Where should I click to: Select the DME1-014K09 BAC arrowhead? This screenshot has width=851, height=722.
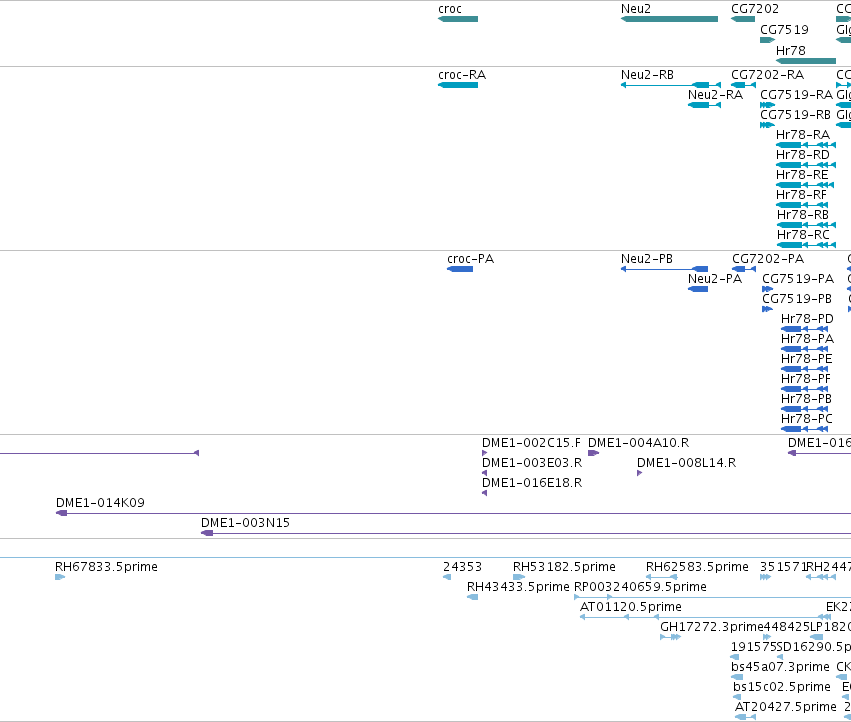point(61,513)
